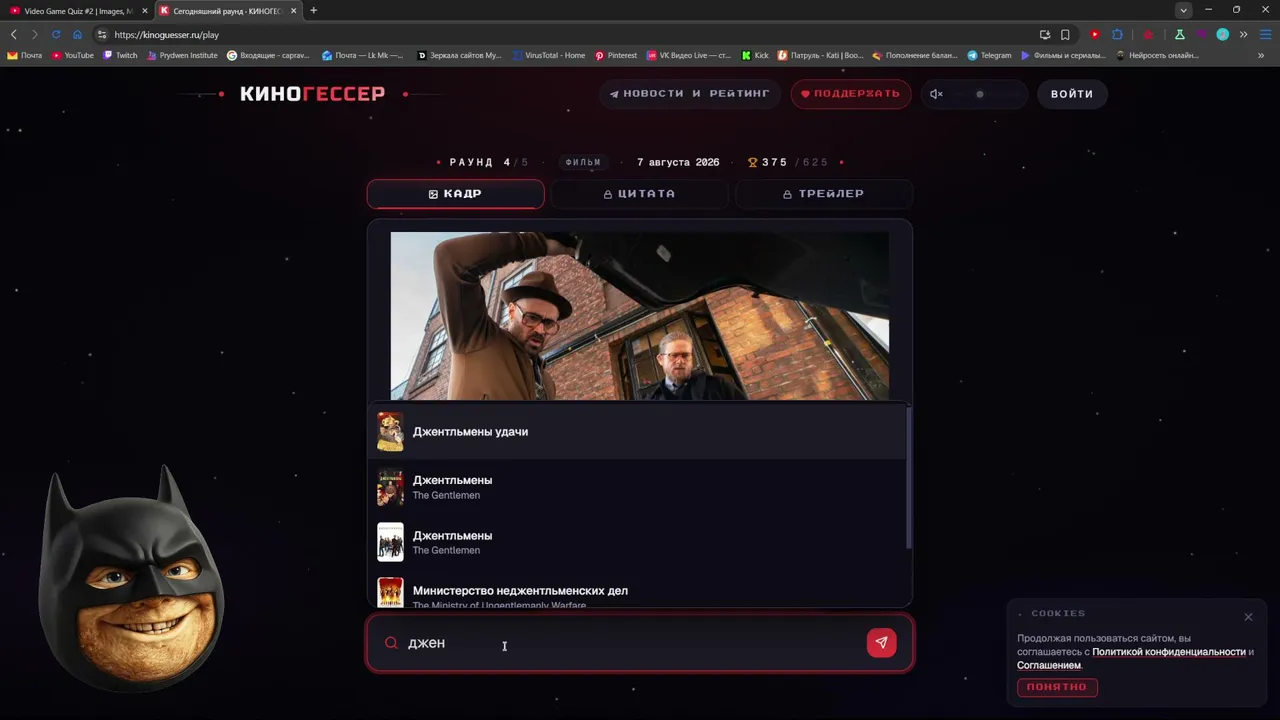Open the VirusTotal - Home bookmark
Screen dimensions: 1280x720
(548, 56)
